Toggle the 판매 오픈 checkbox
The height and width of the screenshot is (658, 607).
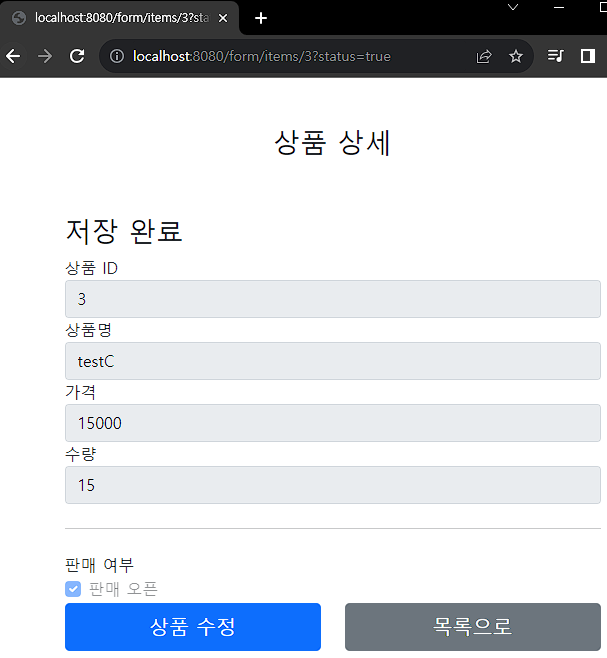73,589
